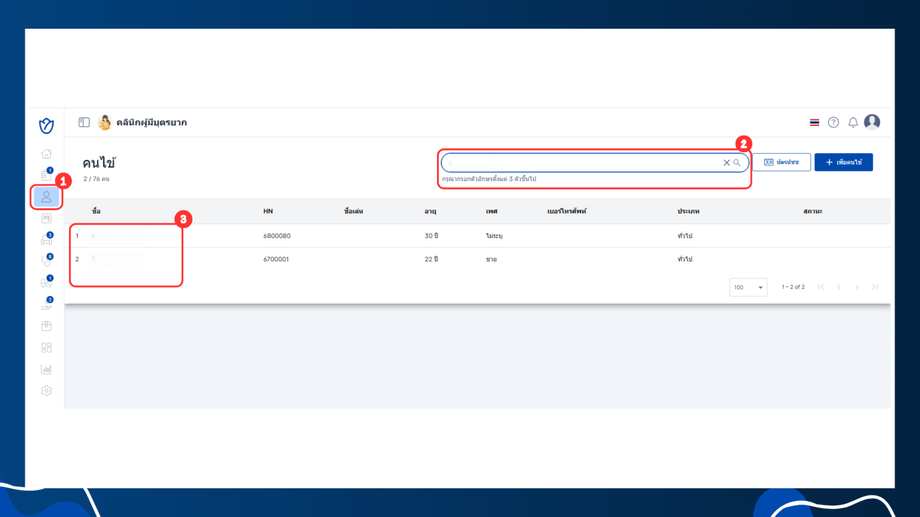Image resolution: width=920 pixels, height=517 pixels.
Task: Click the ID card reader button
Action: tap(782, 162)
